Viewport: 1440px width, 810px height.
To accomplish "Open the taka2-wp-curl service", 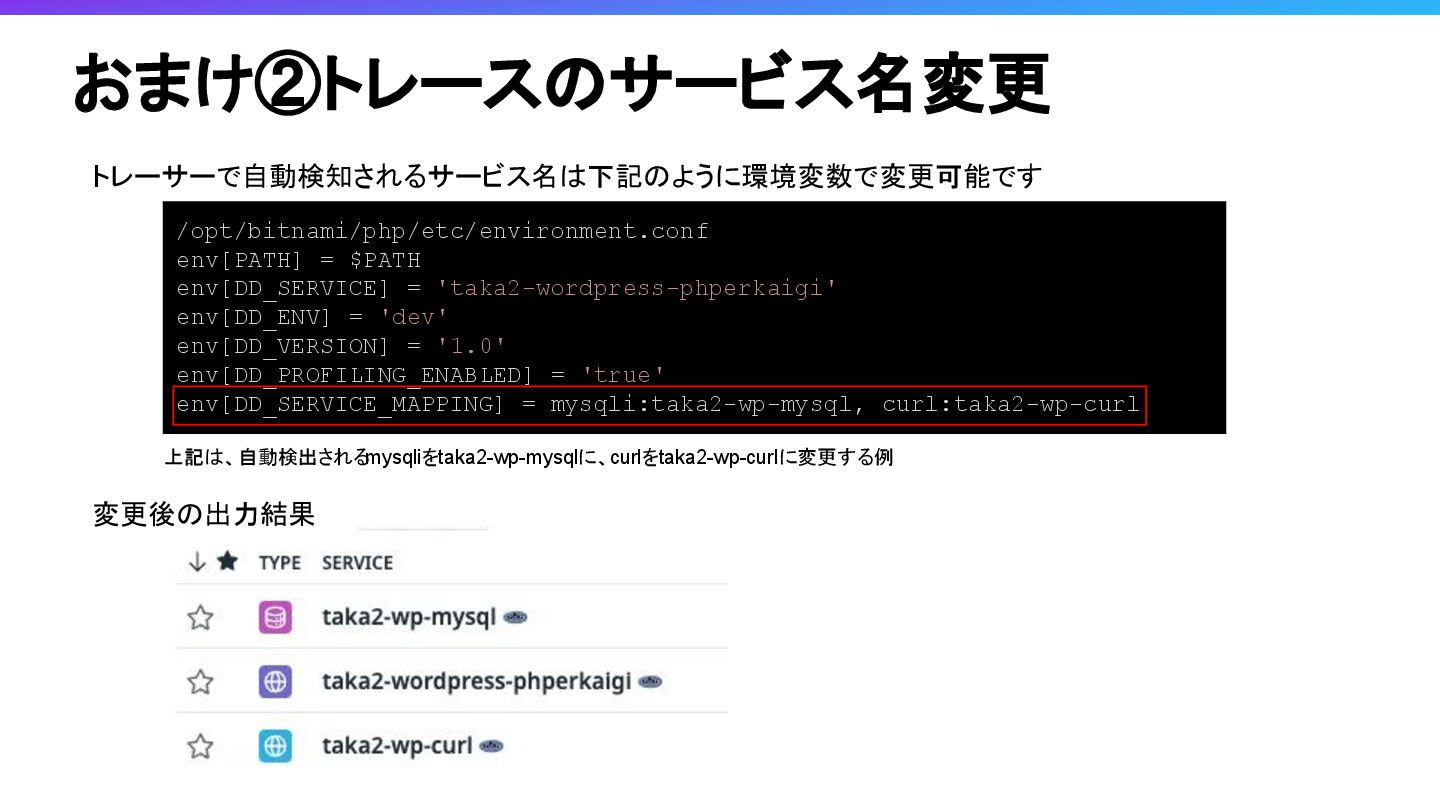I will pos(397,746).
